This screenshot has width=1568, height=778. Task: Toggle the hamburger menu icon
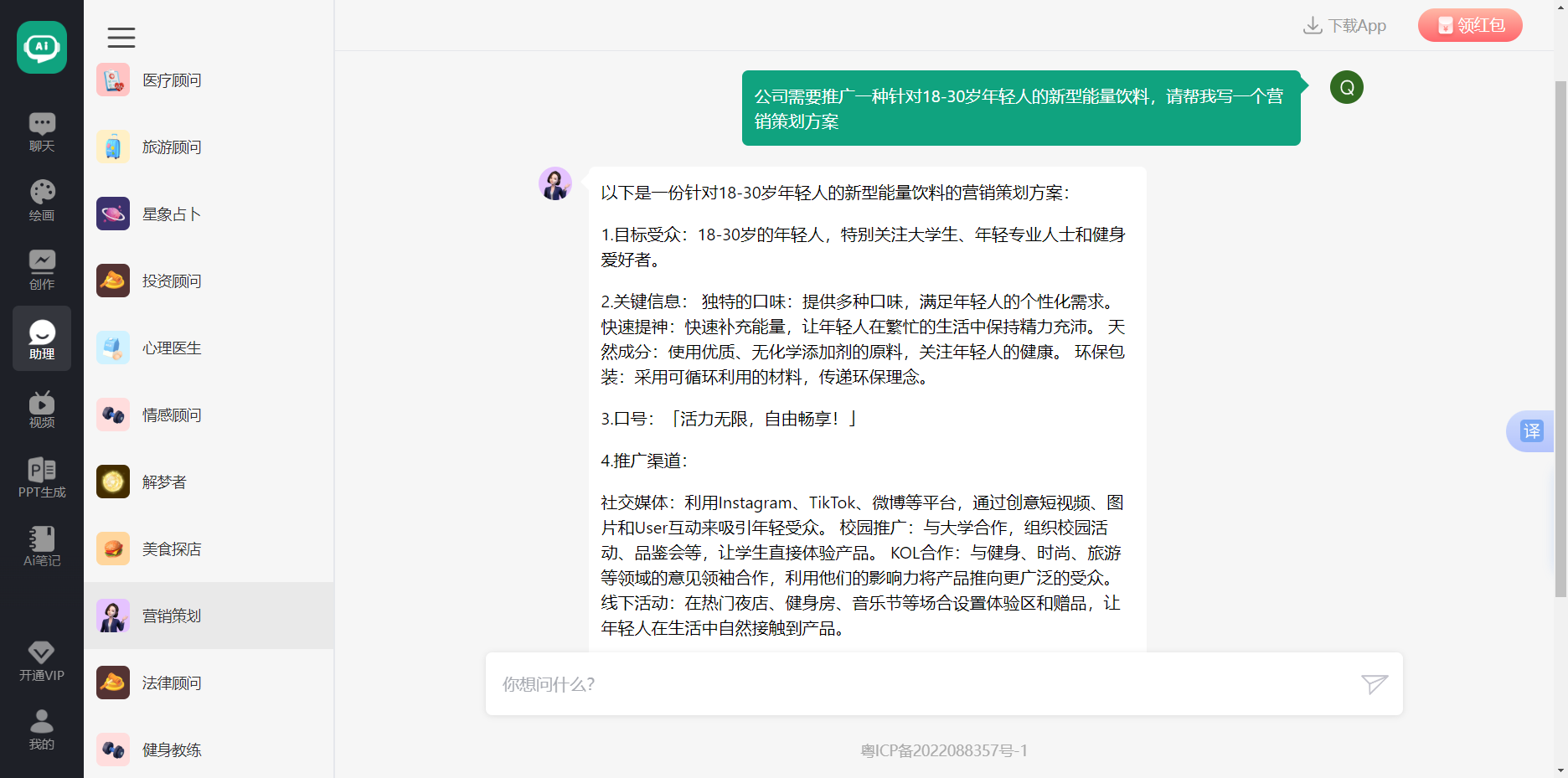point(121,37)
